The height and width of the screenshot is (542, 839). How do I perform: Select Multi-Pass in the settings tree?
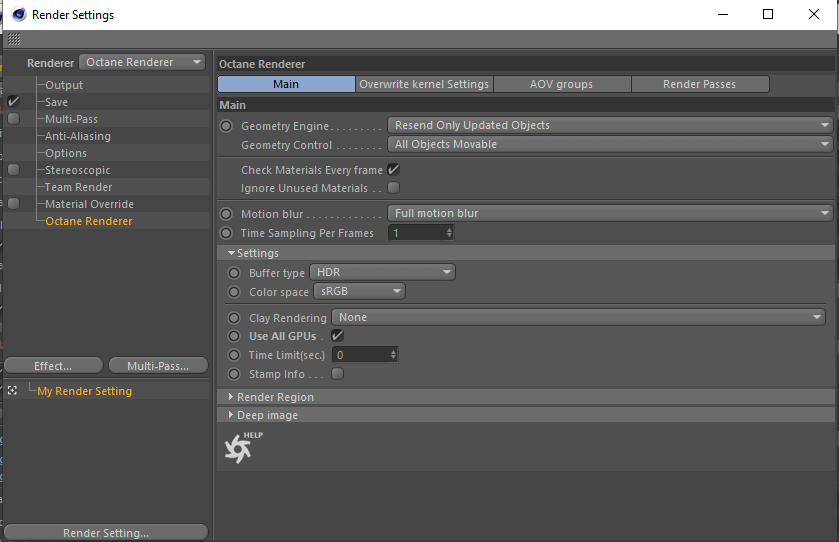(x=71, y=119)
